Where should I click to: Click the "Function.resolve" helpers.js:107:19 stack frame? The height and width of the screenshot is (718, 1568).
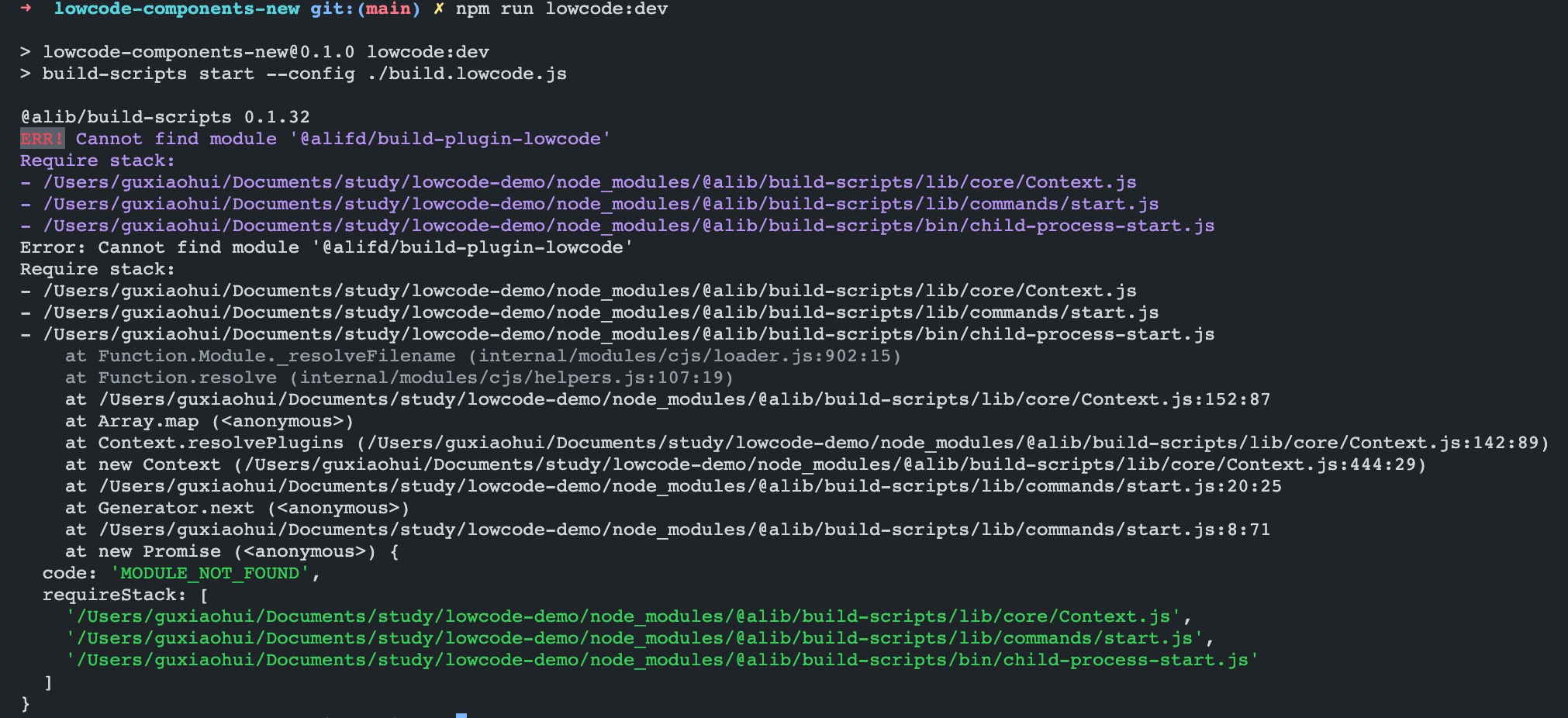399,378
